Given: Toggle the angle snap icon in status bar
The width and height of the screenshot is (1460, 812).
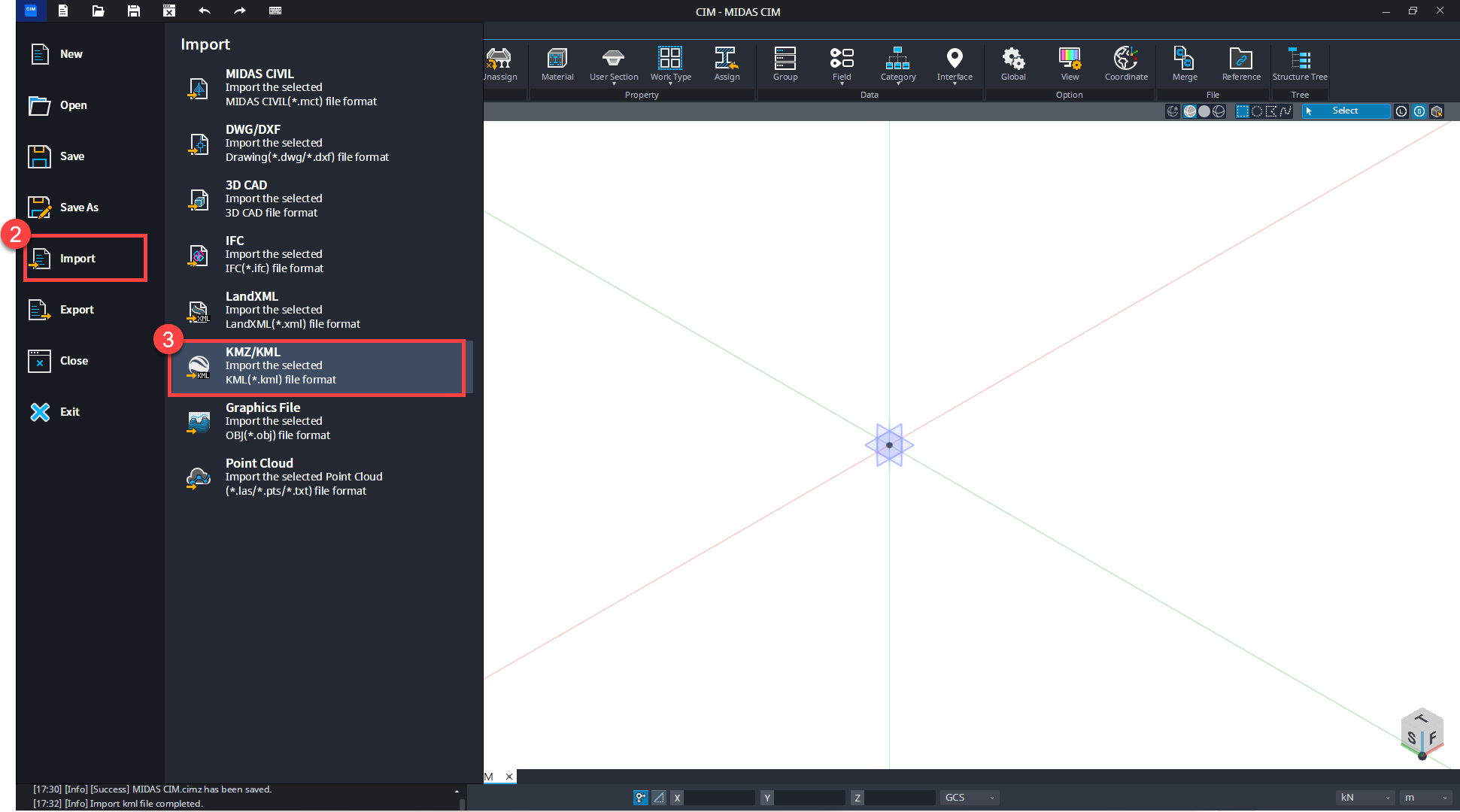Looking at the screenshot, I should [x=659, y=798].
